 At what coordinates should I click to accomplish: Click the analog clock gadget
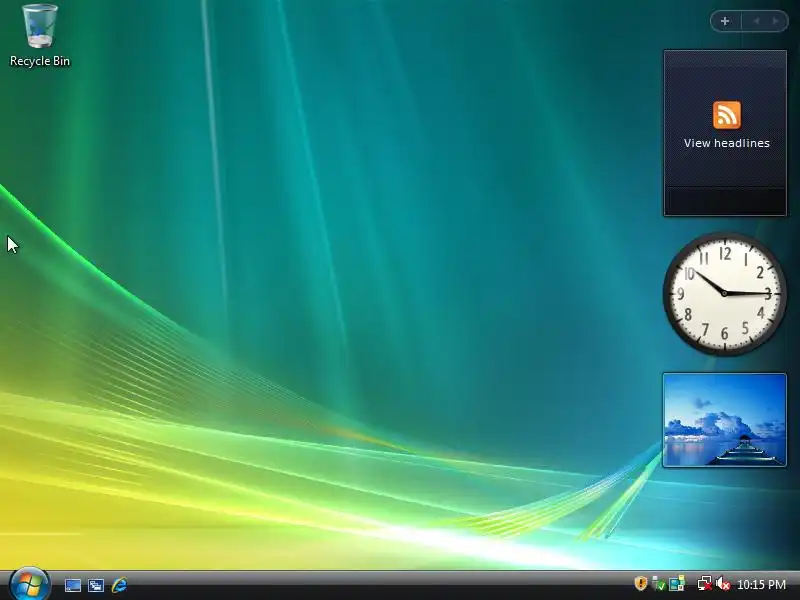point(724,294)
